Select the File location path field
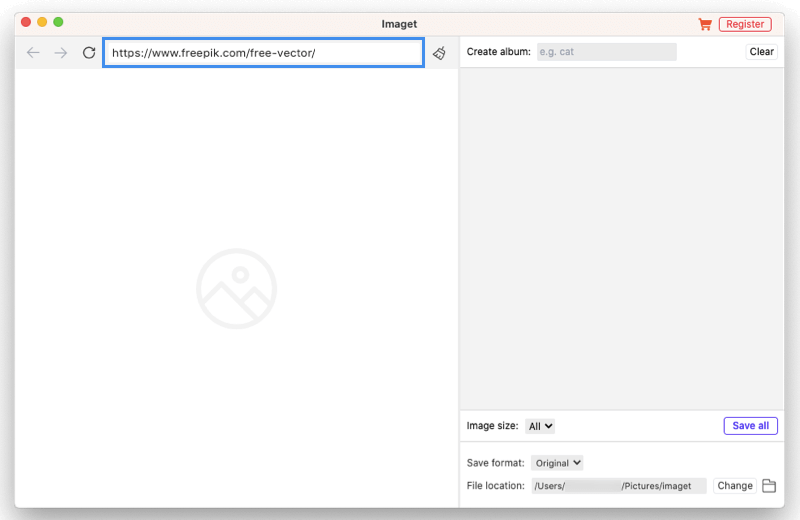Viewport: 800px width, 520px height. [x=617, y=486]
